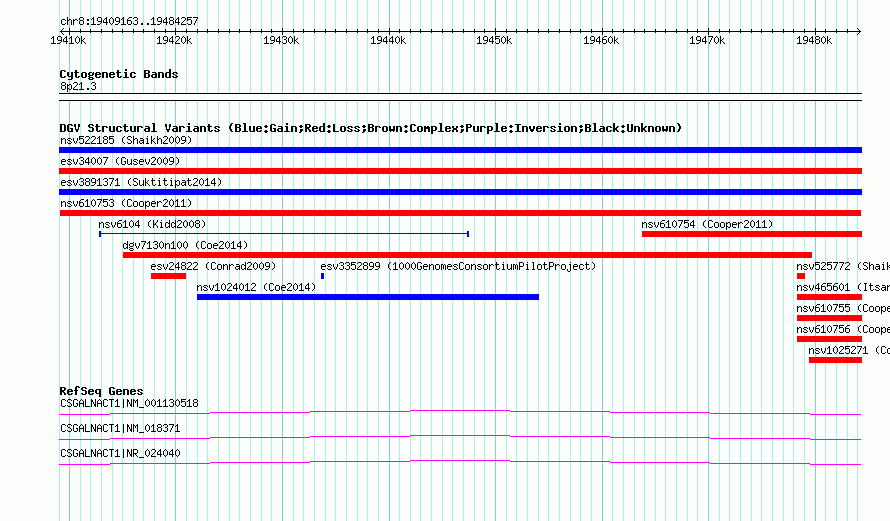The image size is (890, 521).
Task: Open the esv3891371 (Suktitipat2014) label
Action: [x=141, y=182]
